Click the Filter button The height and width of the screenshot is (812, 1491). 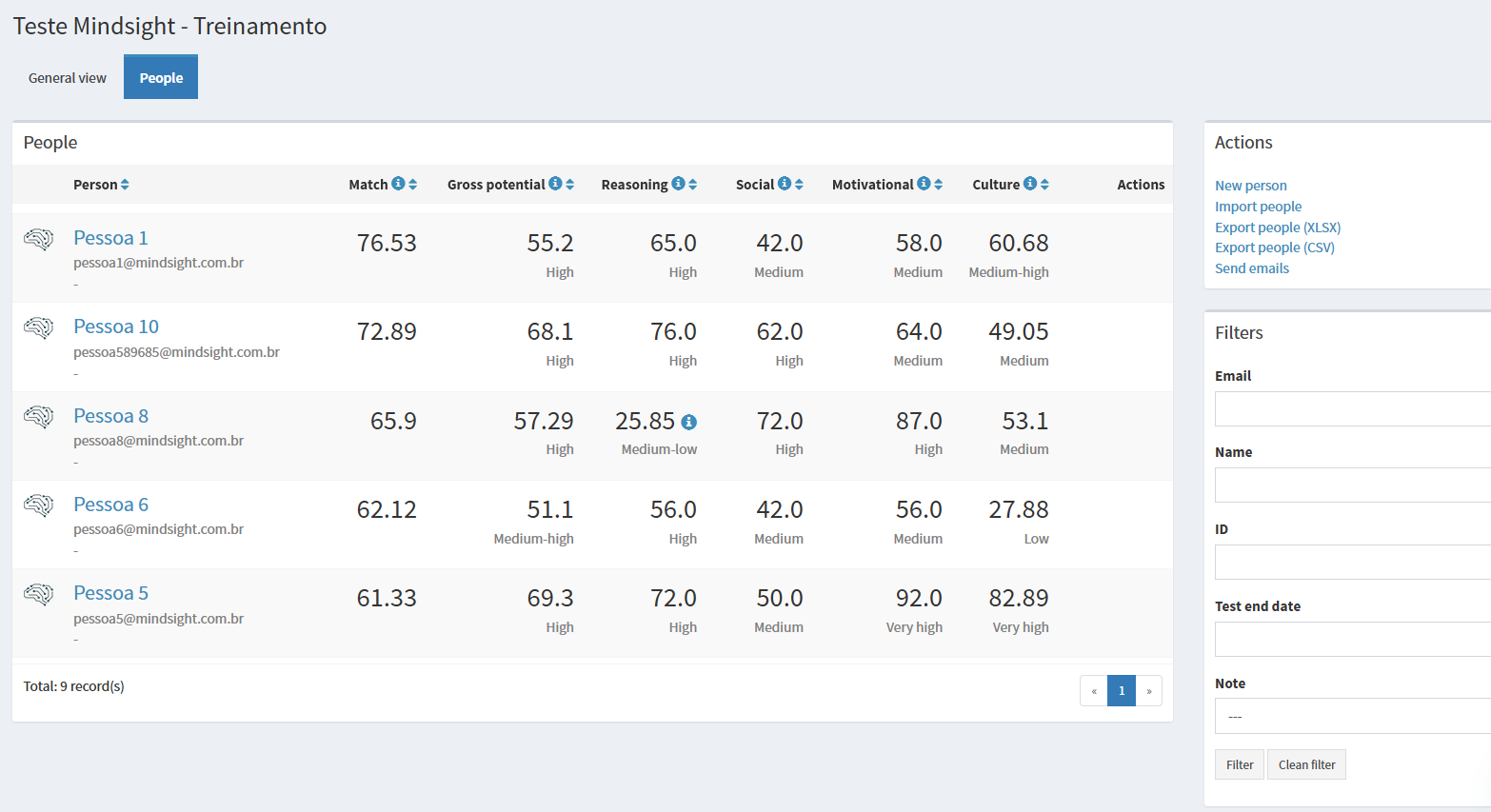[x=1239, y=764]
